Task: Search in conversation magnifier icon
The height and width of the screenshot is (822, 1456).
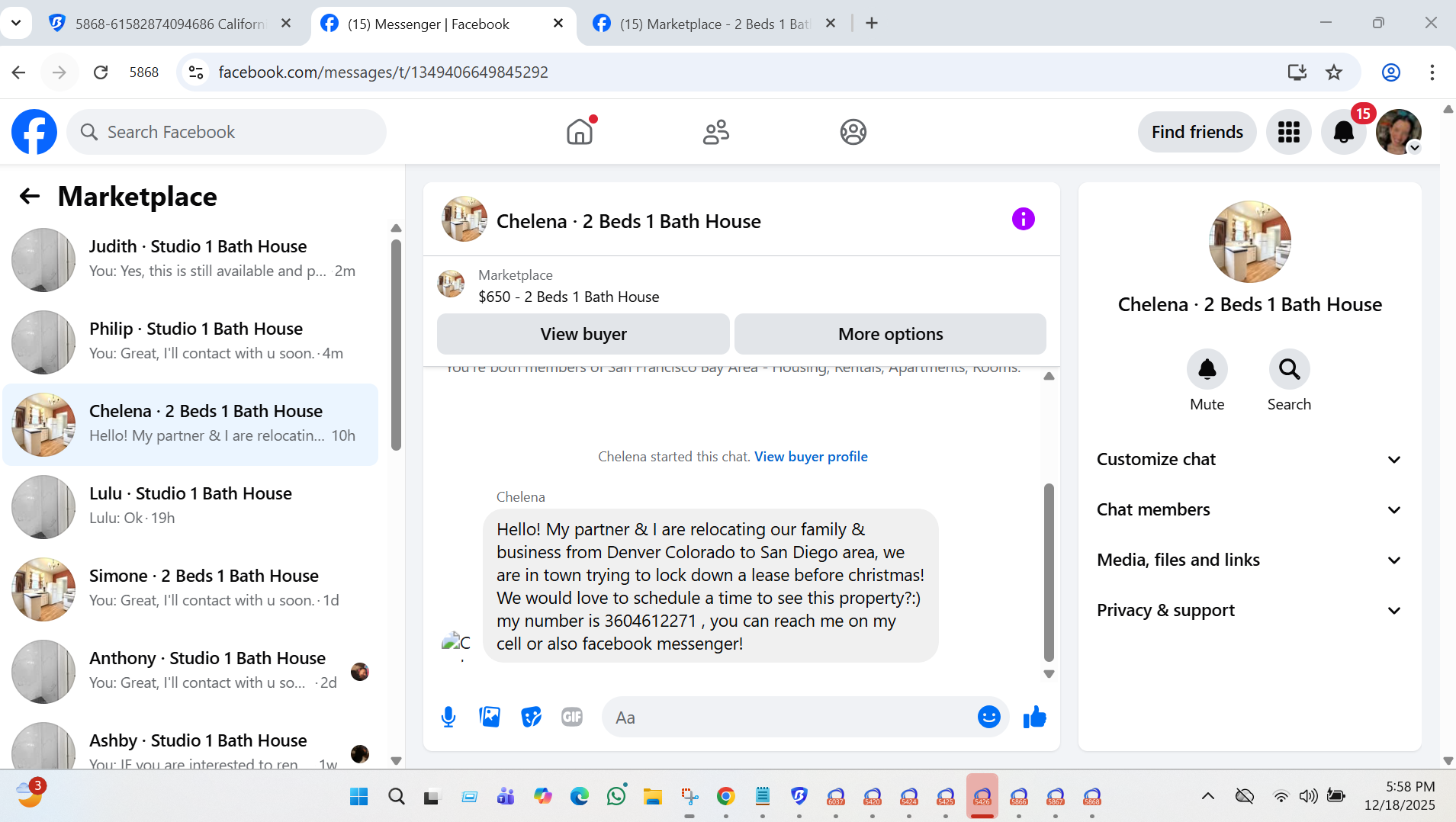Action: (1290, 370)
